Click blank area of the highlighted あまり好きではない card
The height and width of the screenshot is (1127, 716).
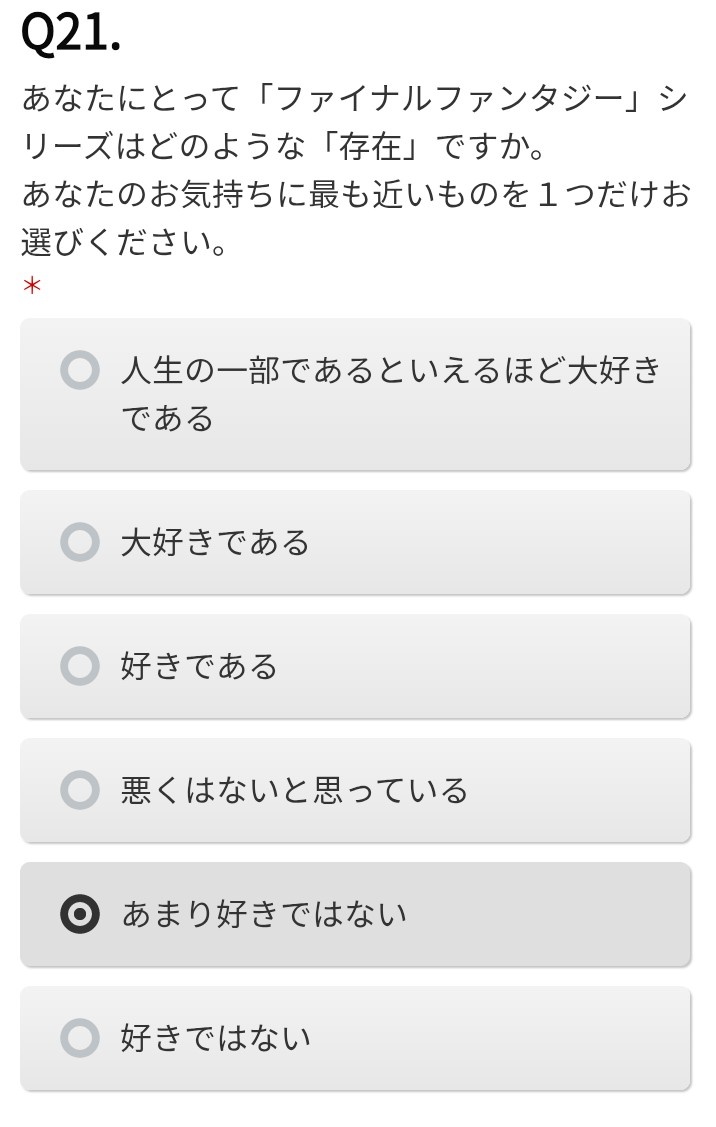click(554, 914)
